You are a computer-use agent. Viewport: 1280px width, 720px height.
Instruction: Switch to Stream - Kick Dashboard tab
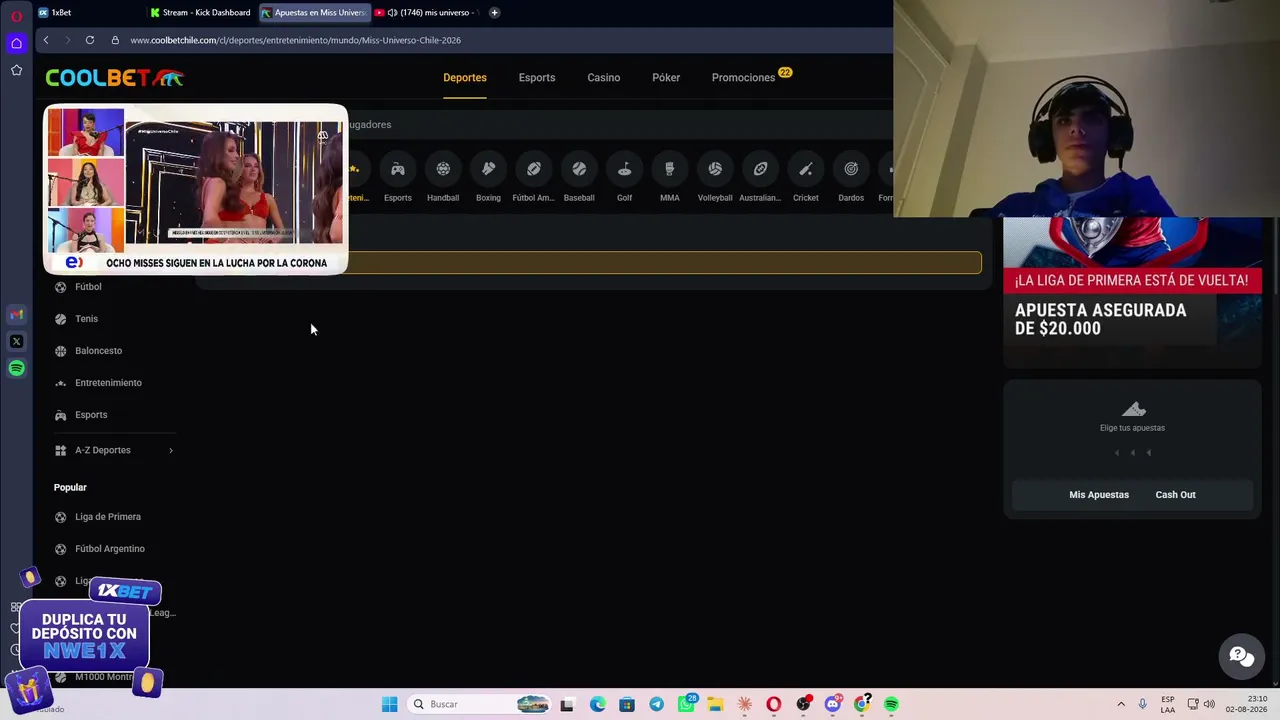coord(200,13)
